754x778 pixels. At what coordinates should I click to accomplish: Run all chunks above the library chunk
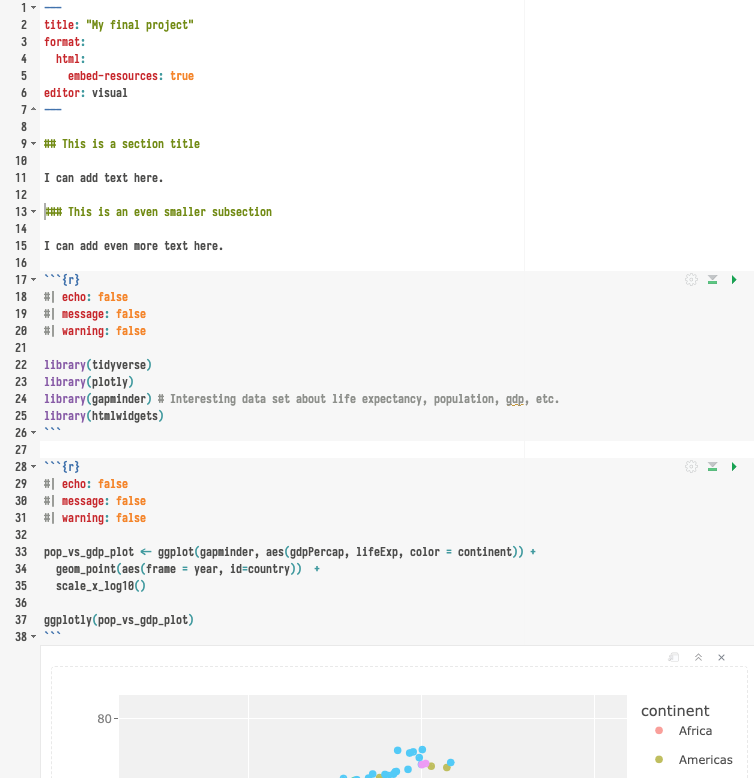click(713, 280)
